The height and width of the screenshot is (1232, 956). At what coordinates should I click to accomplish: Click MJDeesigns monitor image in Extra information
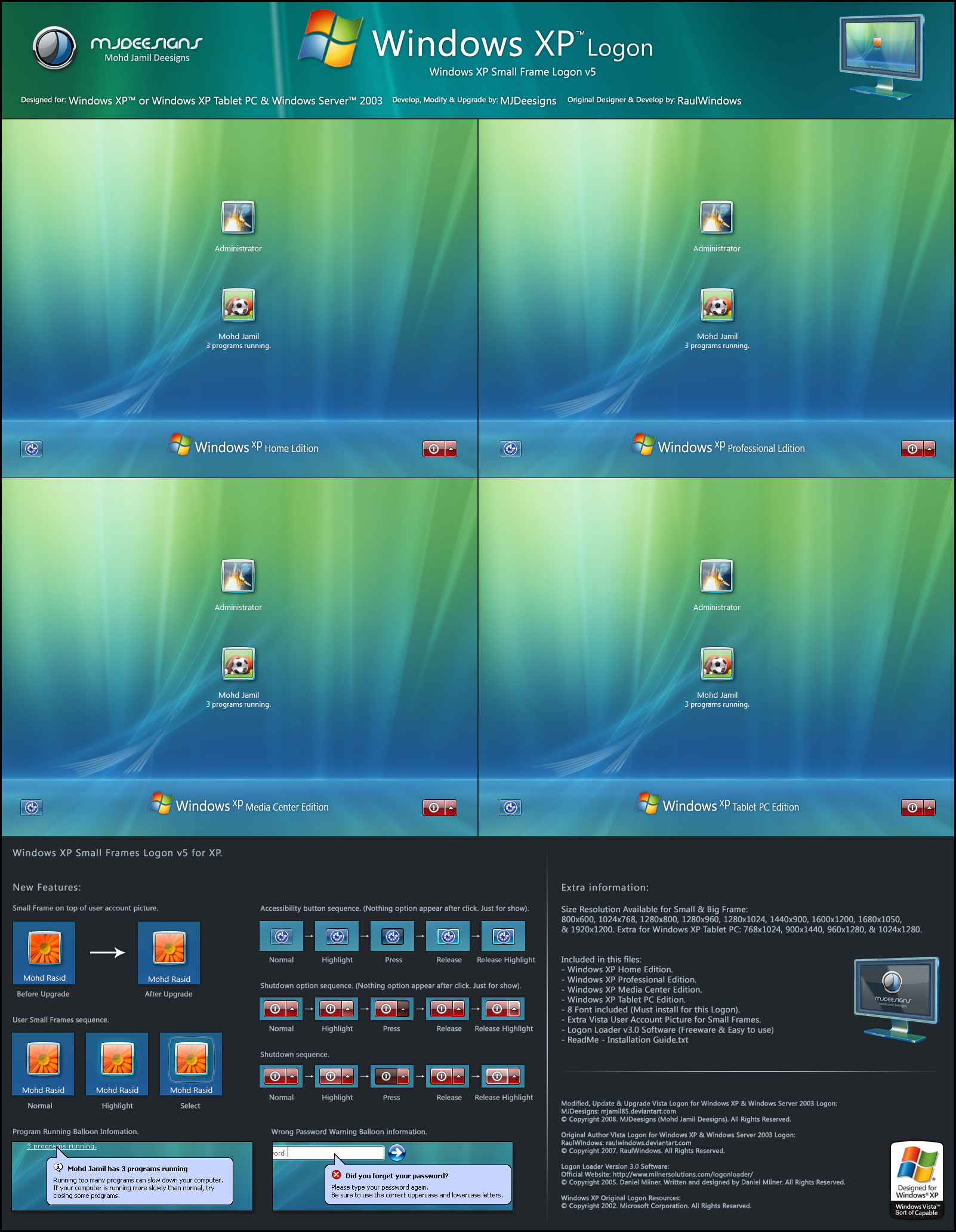point(896,999)
